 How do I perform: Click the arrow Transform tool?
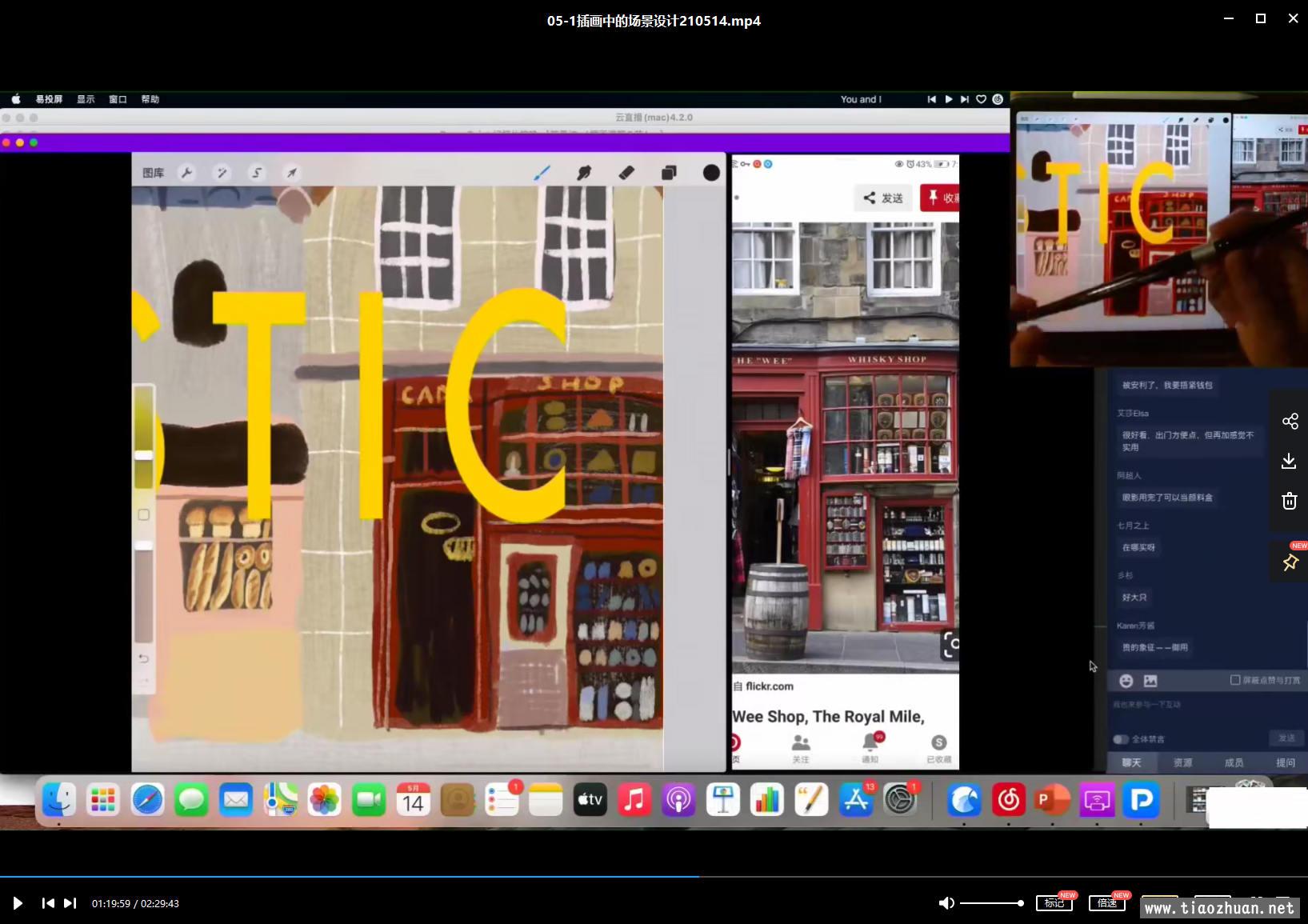point(292,173)
